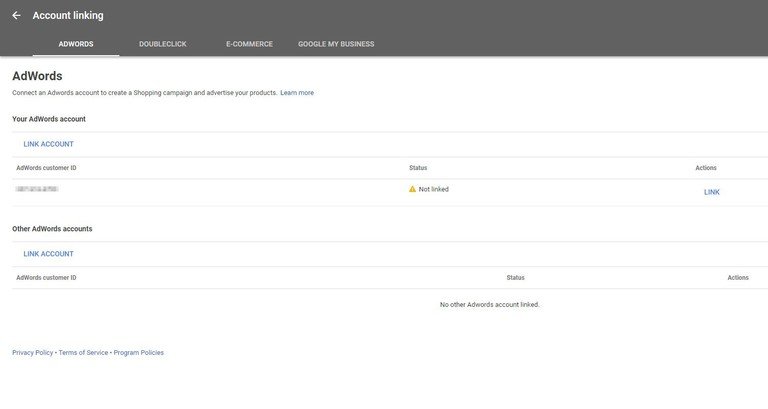Open the Program Policies link
768x409 pixels.
pyautogui.click(x=139, y=353)
